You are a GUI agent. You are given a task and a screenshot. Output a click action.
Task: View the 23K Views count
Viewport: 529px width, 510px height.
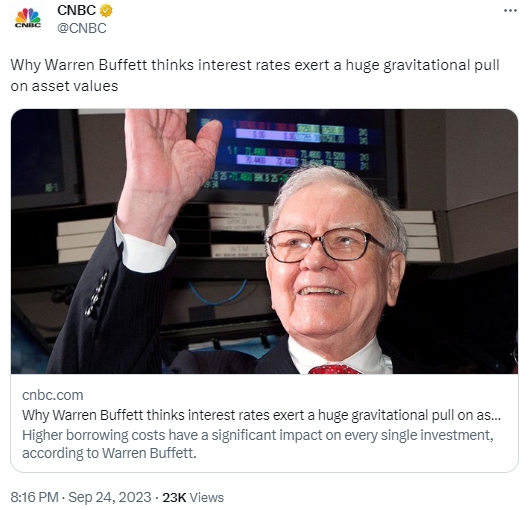193,498
